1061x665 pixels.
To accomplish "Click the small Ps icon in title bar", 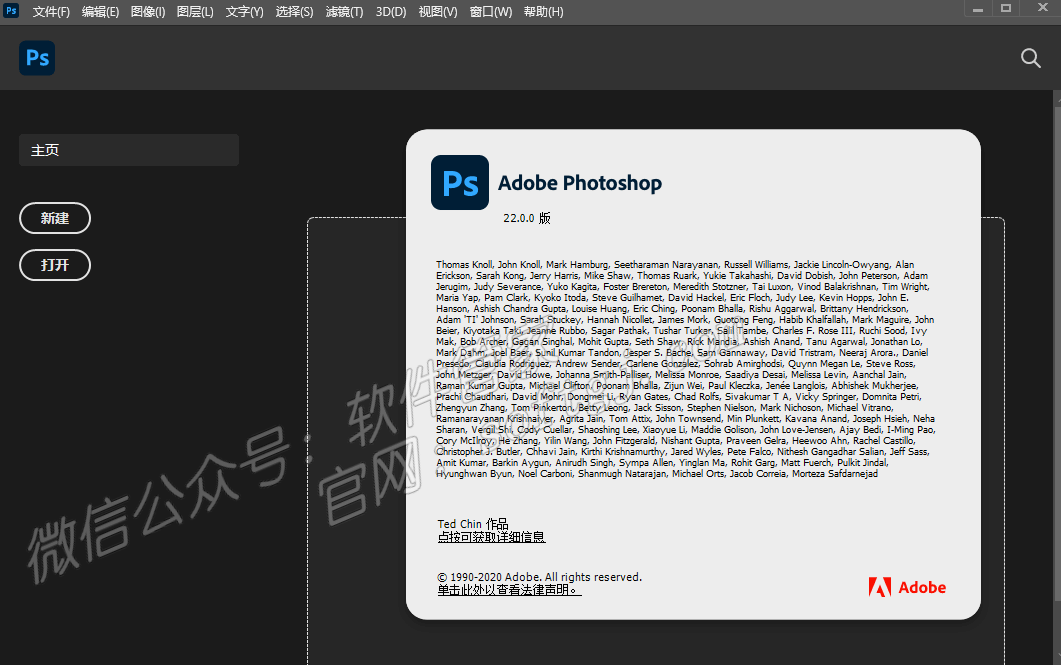I will (11, 10).
